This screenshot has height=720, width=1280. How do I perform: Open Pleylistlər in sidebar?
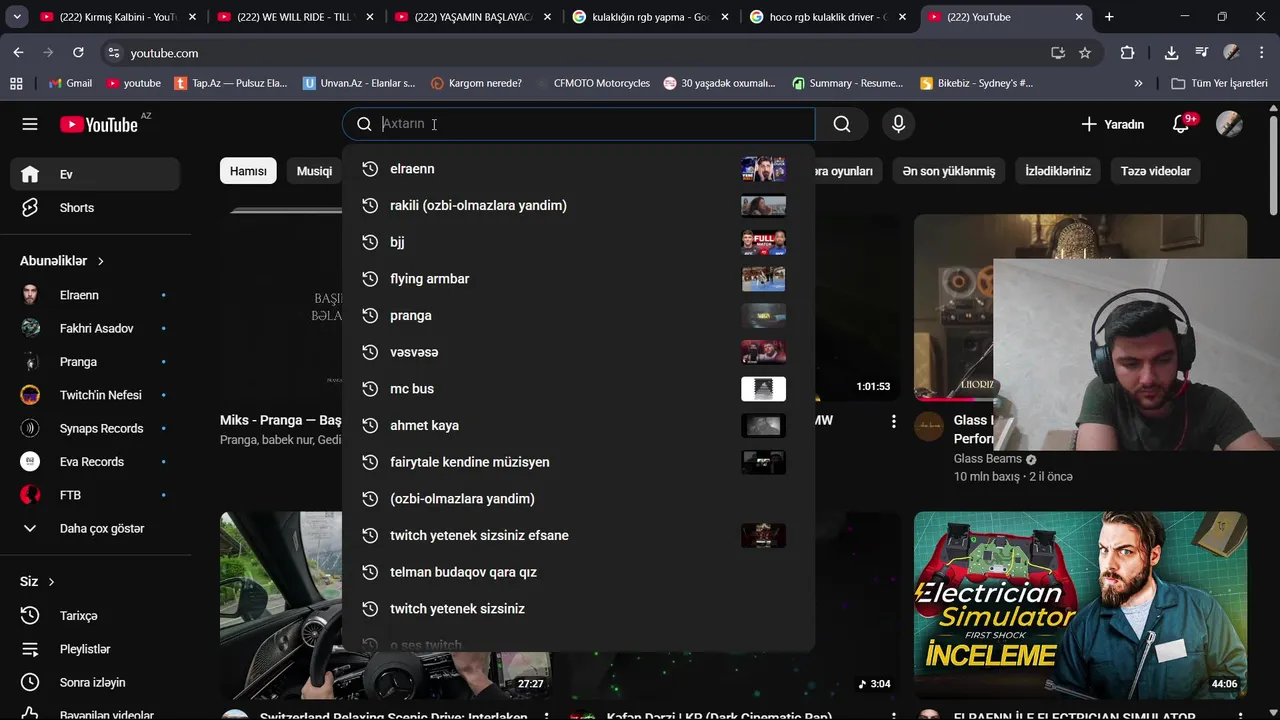95,649
